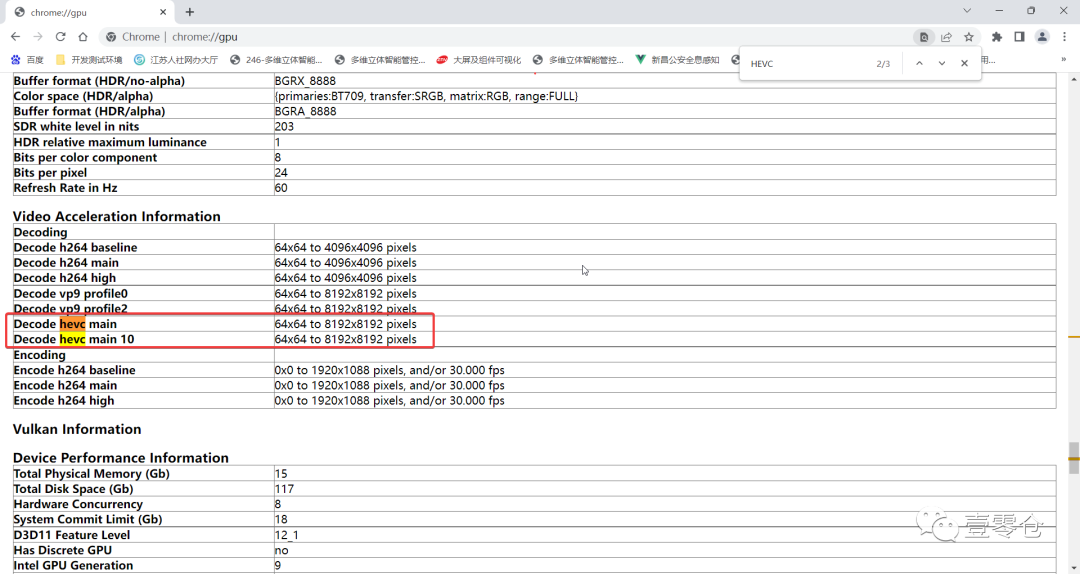Jump to previous HEVC find result
This screenshot has width=1080, height=574.
918,64
